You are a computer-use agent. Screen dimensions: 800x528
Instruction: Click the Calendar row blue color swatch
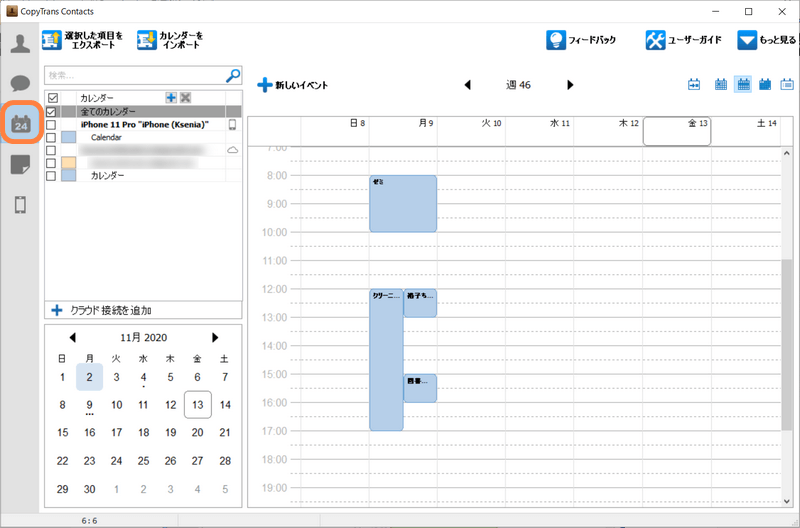point(68,137)
